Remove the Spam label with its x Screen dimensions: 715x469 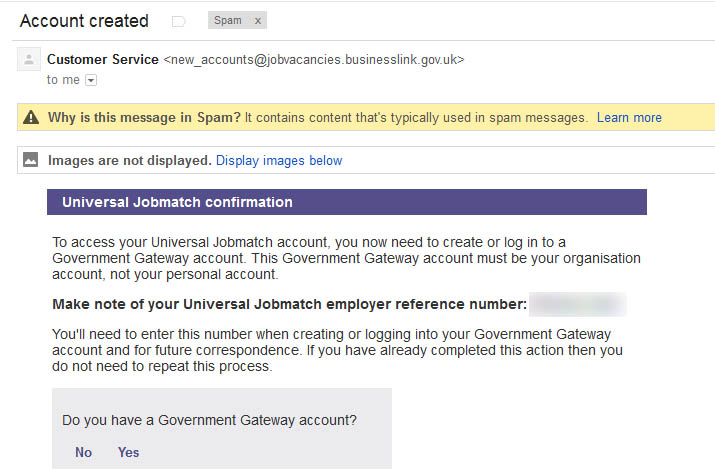coord(257,21)
